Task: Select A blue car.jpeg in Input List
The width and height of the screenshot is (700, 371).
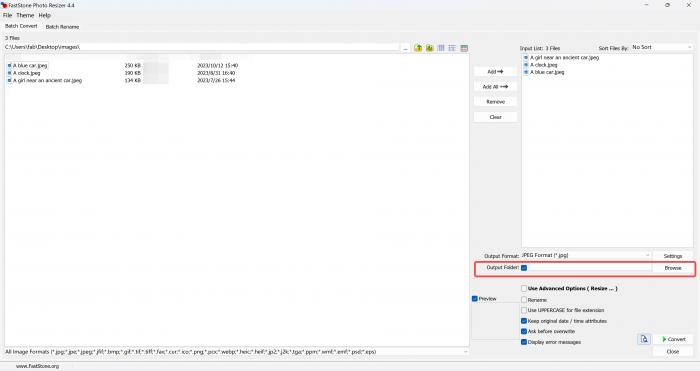Action: pyautogui.click(x=547, y=72)
